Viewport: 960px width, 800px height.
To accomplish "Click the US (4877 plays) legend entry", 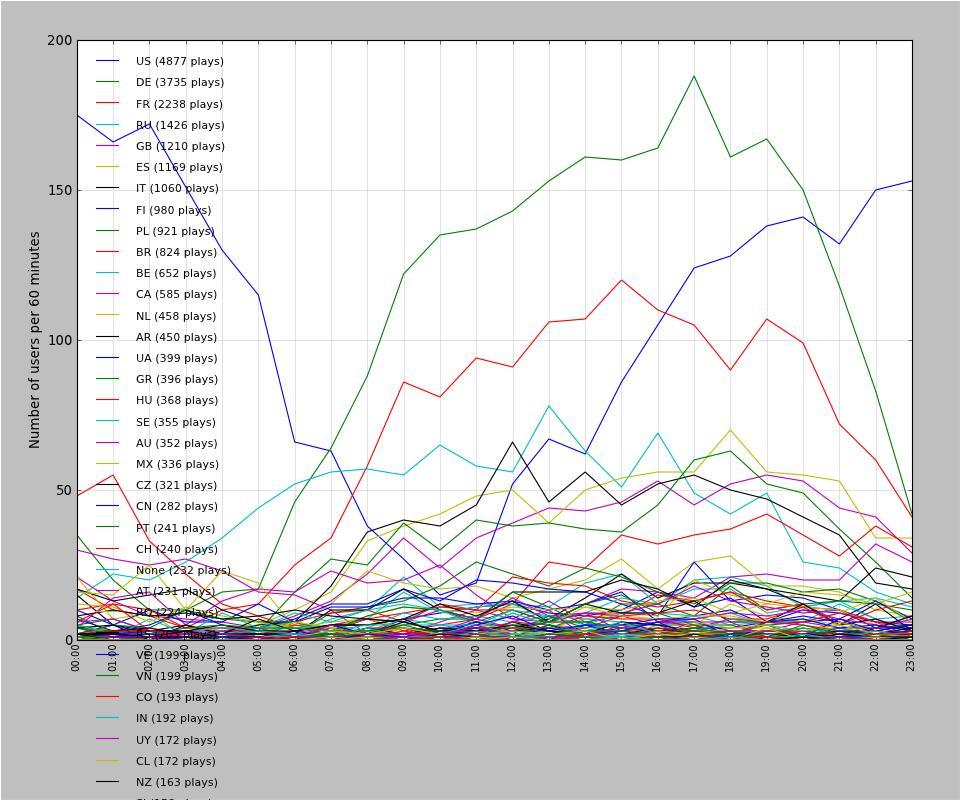I will click(x=179, y=62).
